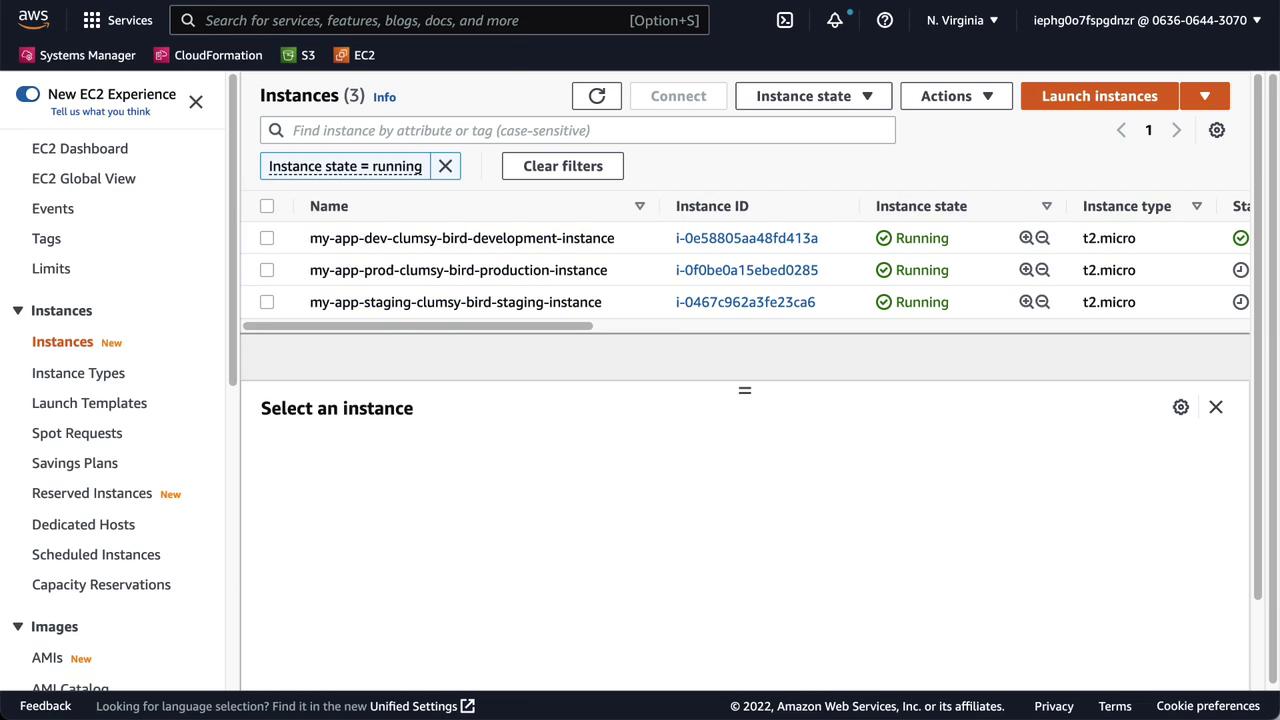Click the Clear filters button
Image resolution: width=1280 pixels, height=720 pixels.
click(563, 166)
